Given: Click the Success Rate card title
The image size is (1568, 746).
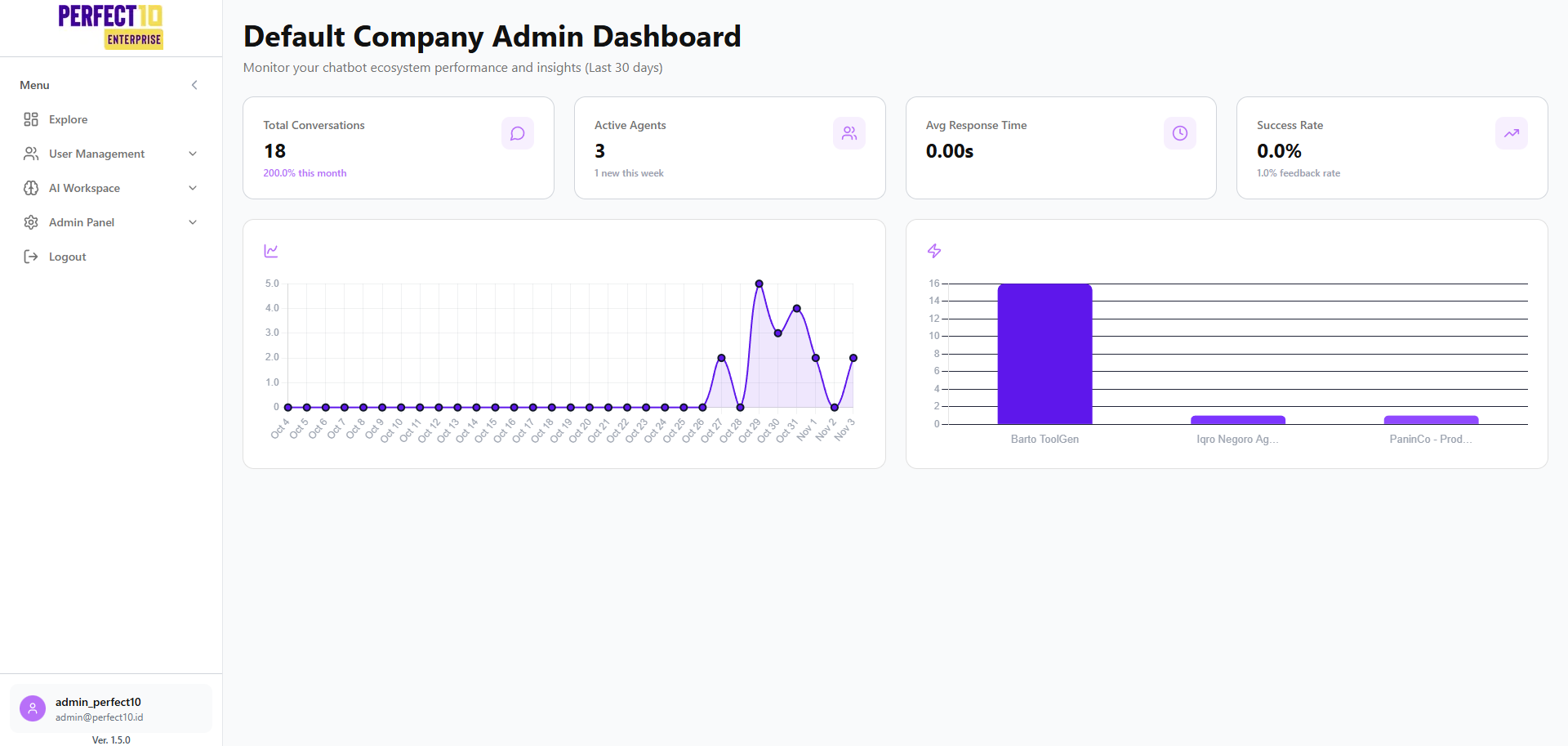Looking at the screenshot, I should click(x=1290, y=125).
